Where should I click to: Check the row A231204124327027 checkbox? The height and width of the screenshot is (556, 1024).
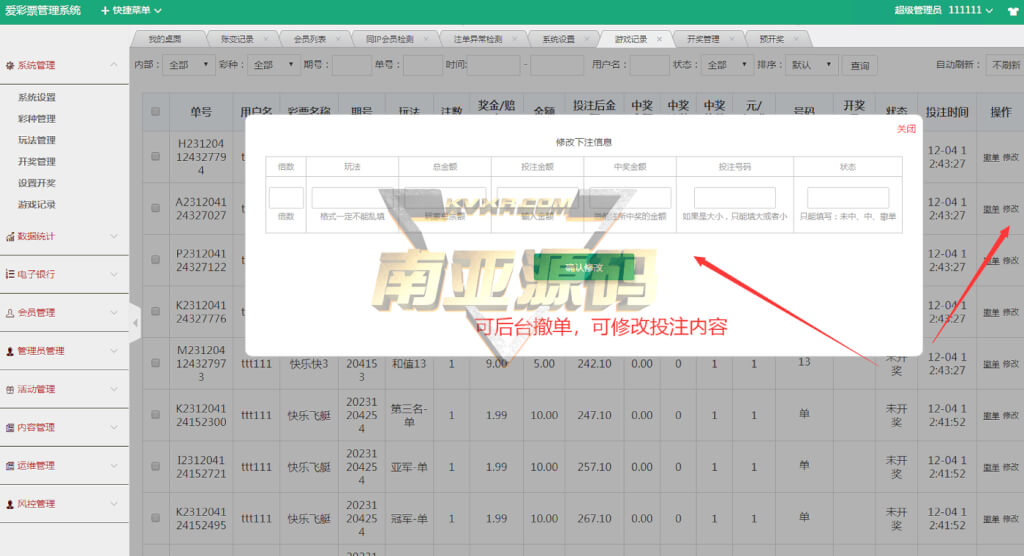155,208
